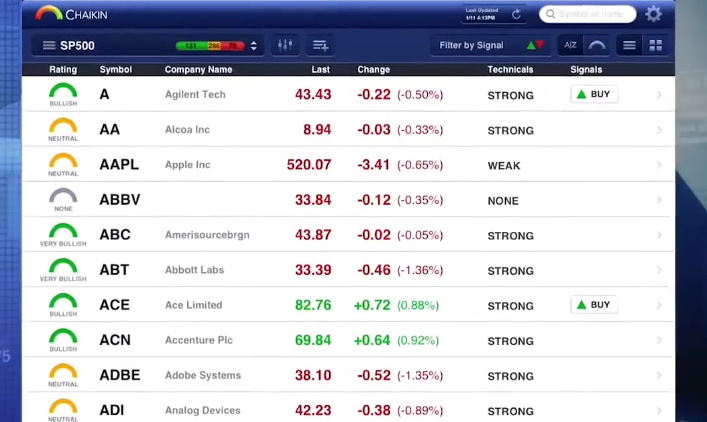Screen dimensions: 707x422
Task: Switch to grid view layout
Action: (656, 46)
